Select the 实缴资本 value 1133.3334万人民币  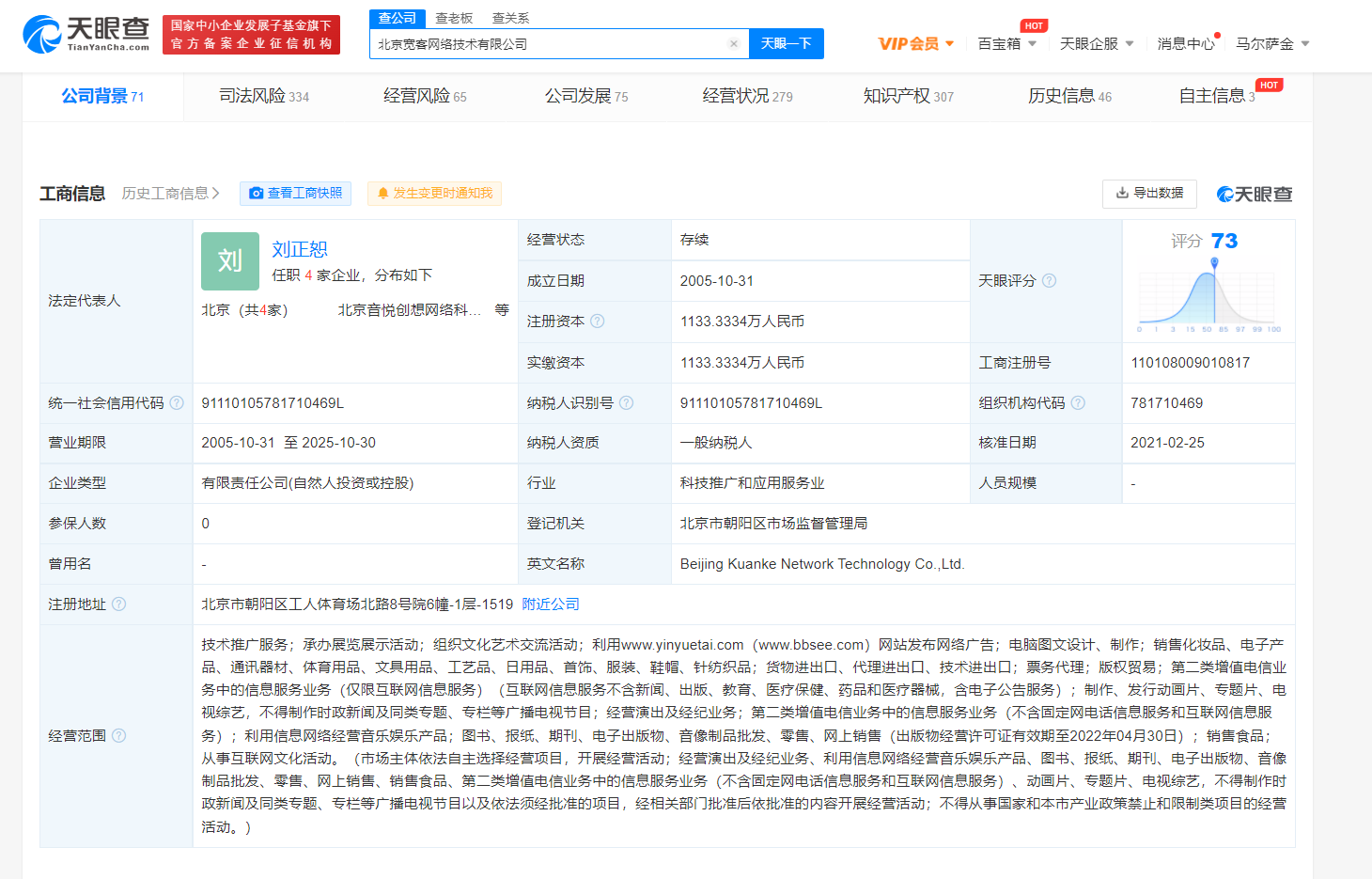[x=742, y=363]
